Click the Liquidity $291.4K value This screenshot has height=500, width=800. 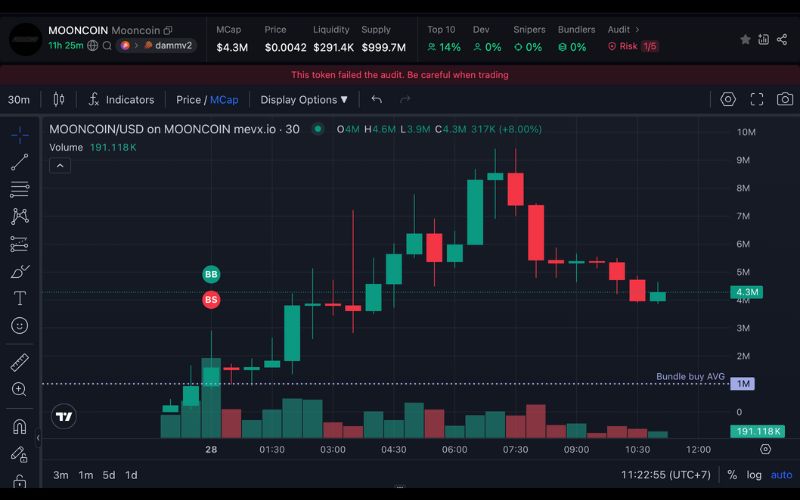333,47
